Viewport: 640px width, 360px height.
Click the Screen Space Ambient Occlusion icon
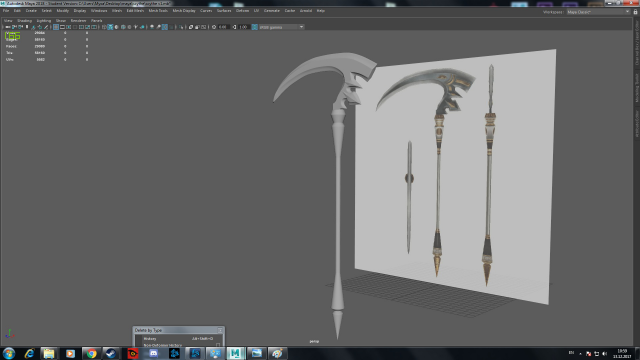pos(152,27)
